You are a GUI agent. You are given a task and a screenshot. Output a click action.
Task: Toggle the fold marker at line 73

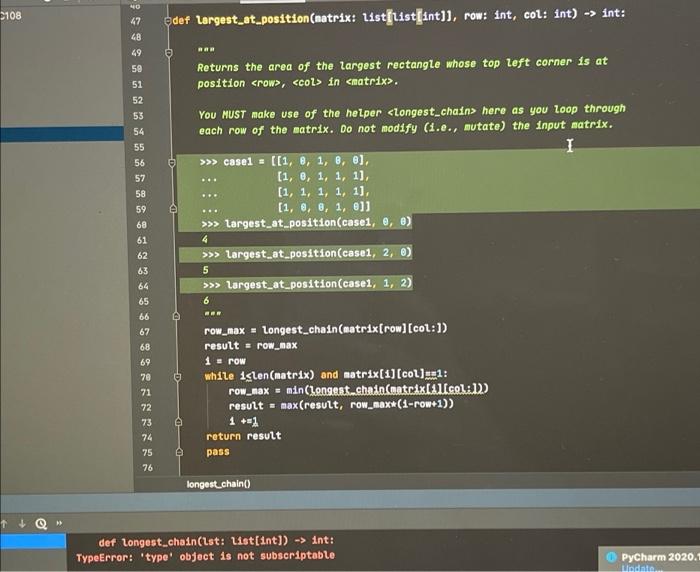point(178,422)
